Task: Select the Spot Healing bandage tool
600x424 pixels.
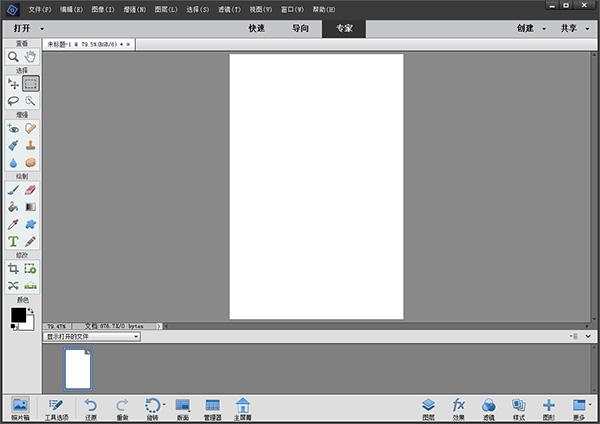Action: pos(30,129)
